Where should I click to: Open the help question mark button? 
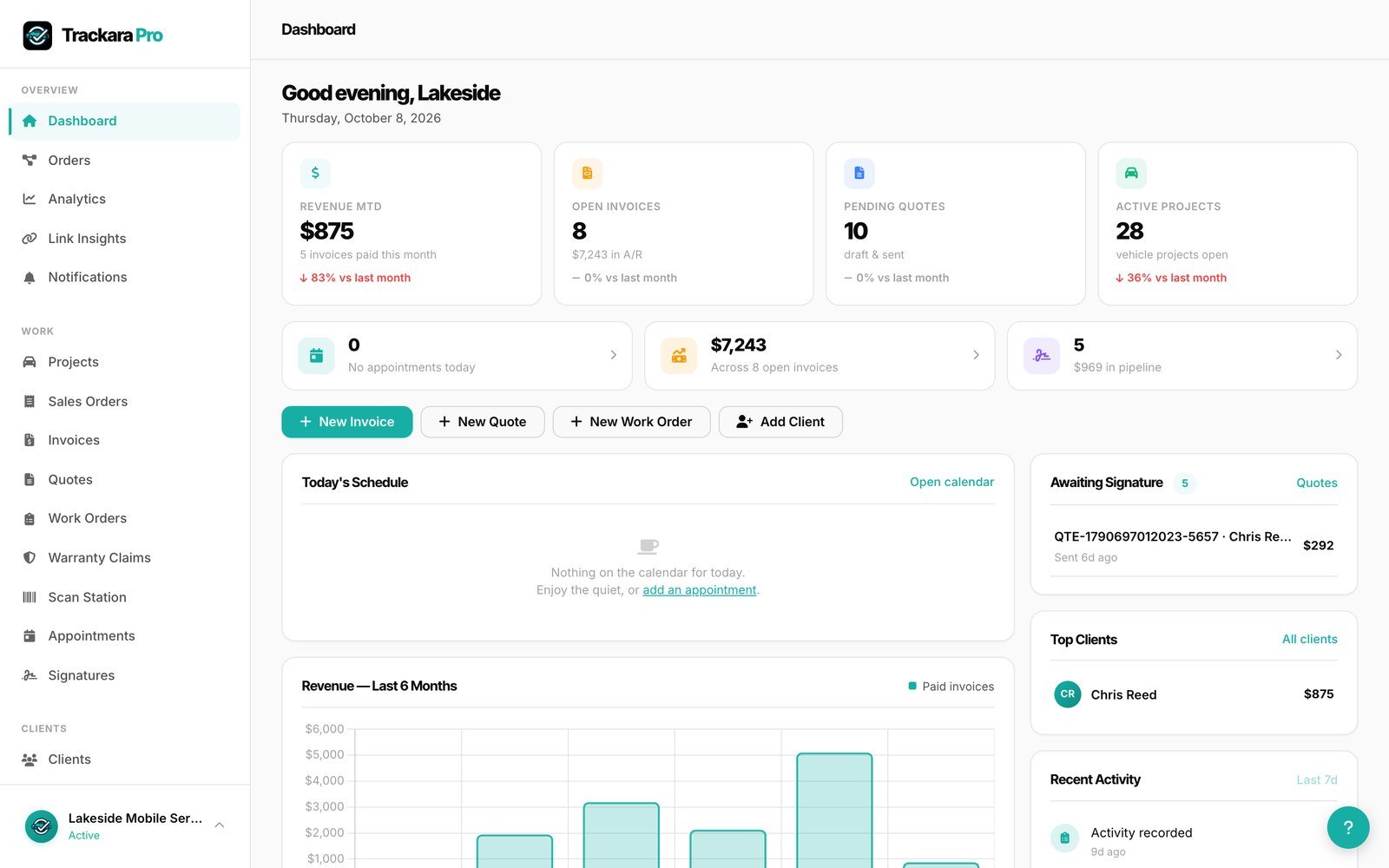pyautogui.click(x=1348, y=827)
